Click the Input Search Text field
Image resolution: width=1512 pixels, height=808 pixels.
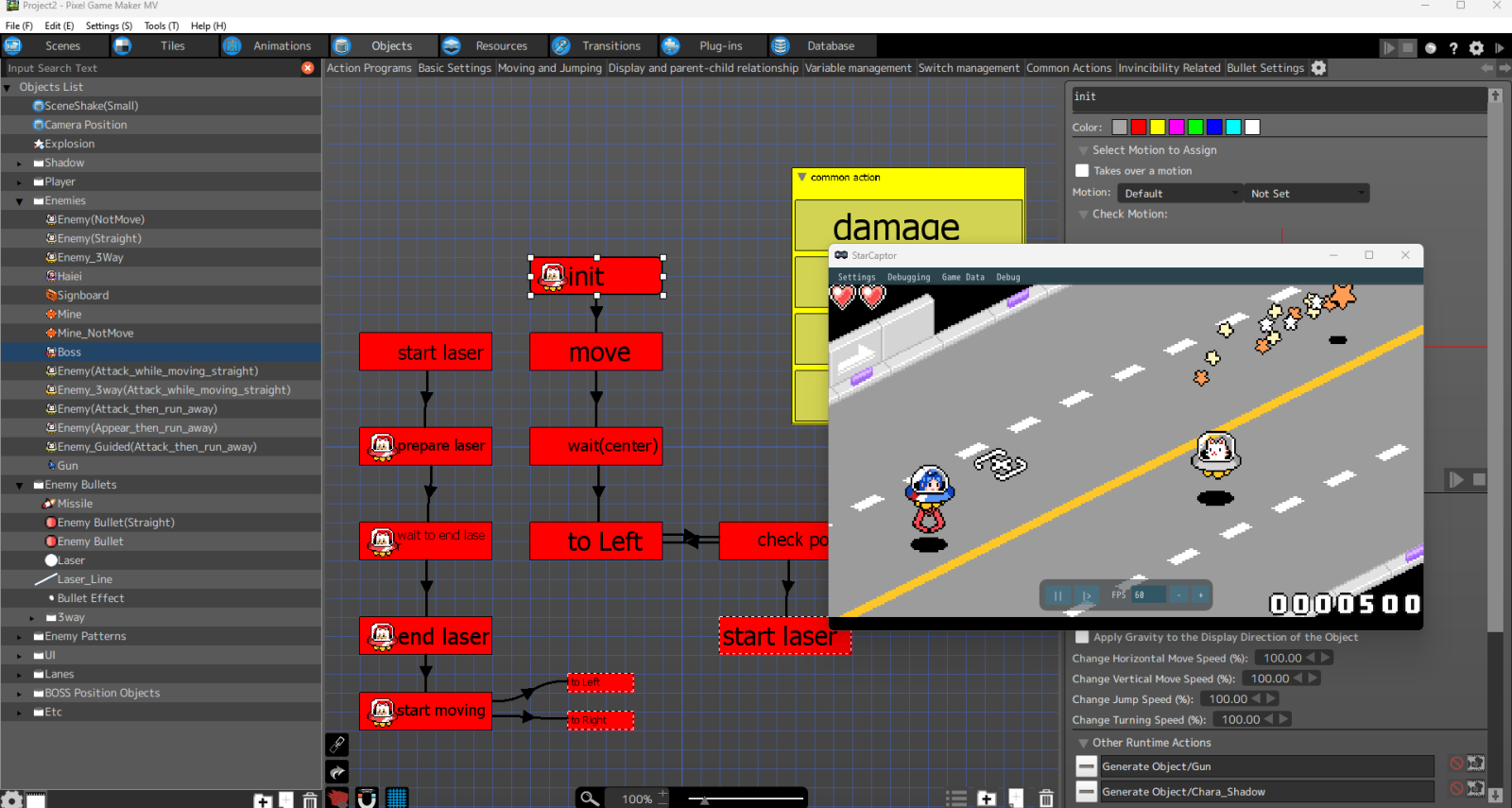[x=151, y=68]
